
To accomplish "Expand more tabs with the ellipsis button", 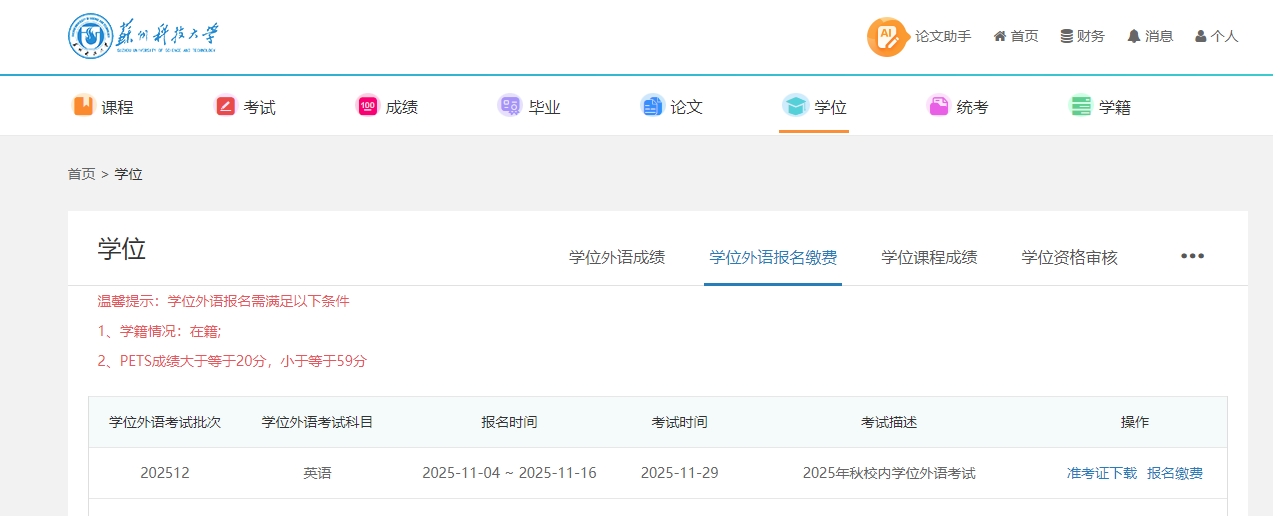I will tap(1192, 256).
